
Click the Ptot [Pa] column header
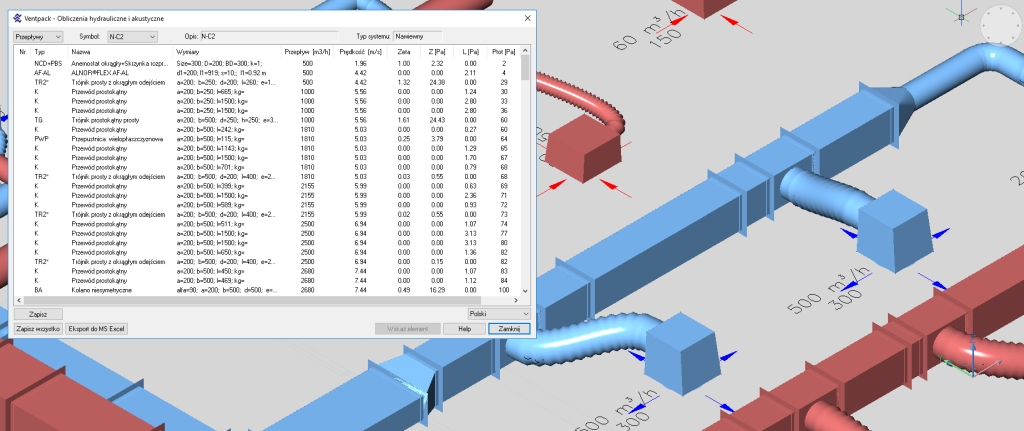pyautogui.click(x=503, y=50)
